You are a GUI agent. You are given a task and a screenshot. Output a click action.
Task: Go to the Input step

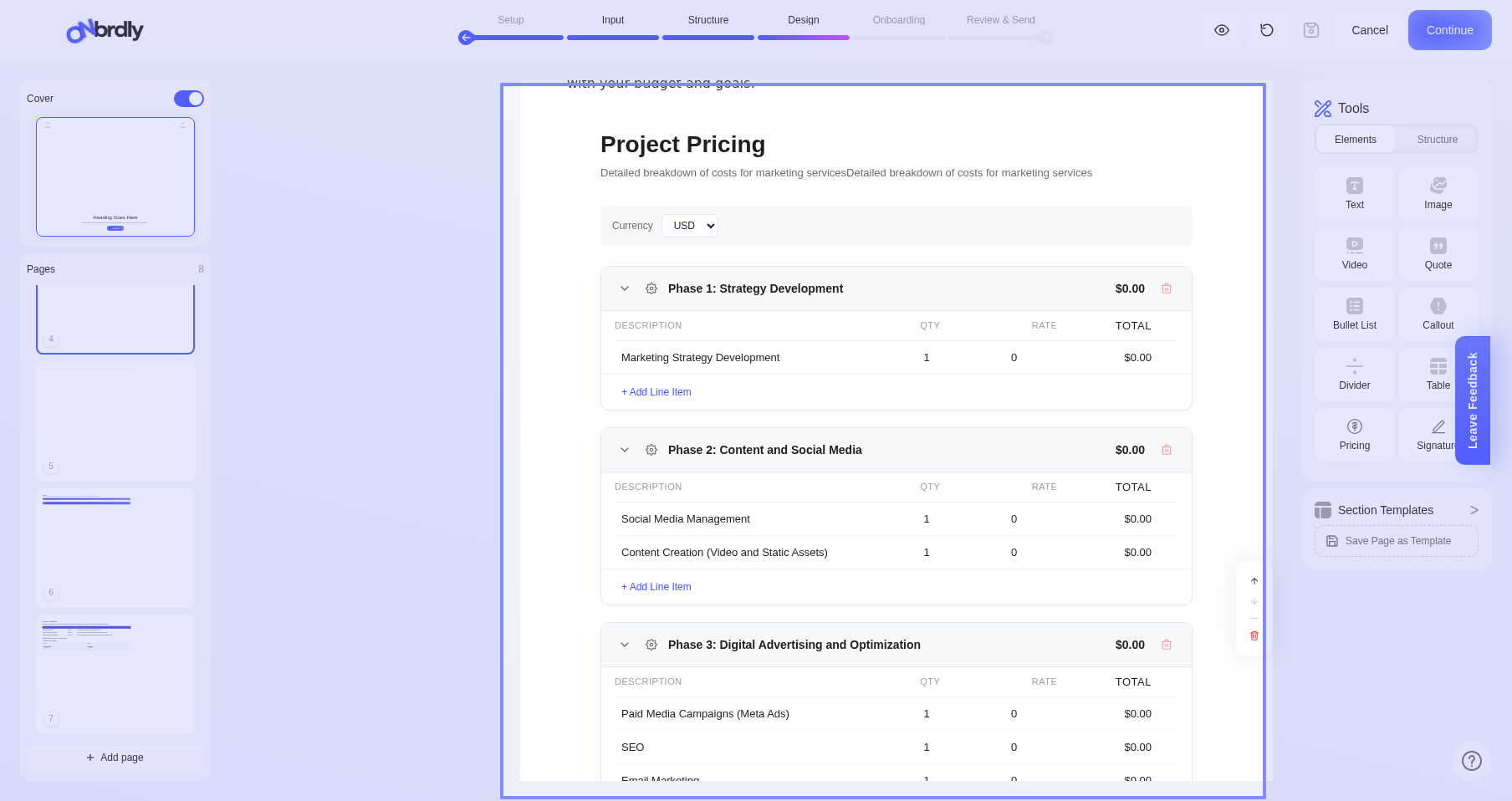coord(613,20)
